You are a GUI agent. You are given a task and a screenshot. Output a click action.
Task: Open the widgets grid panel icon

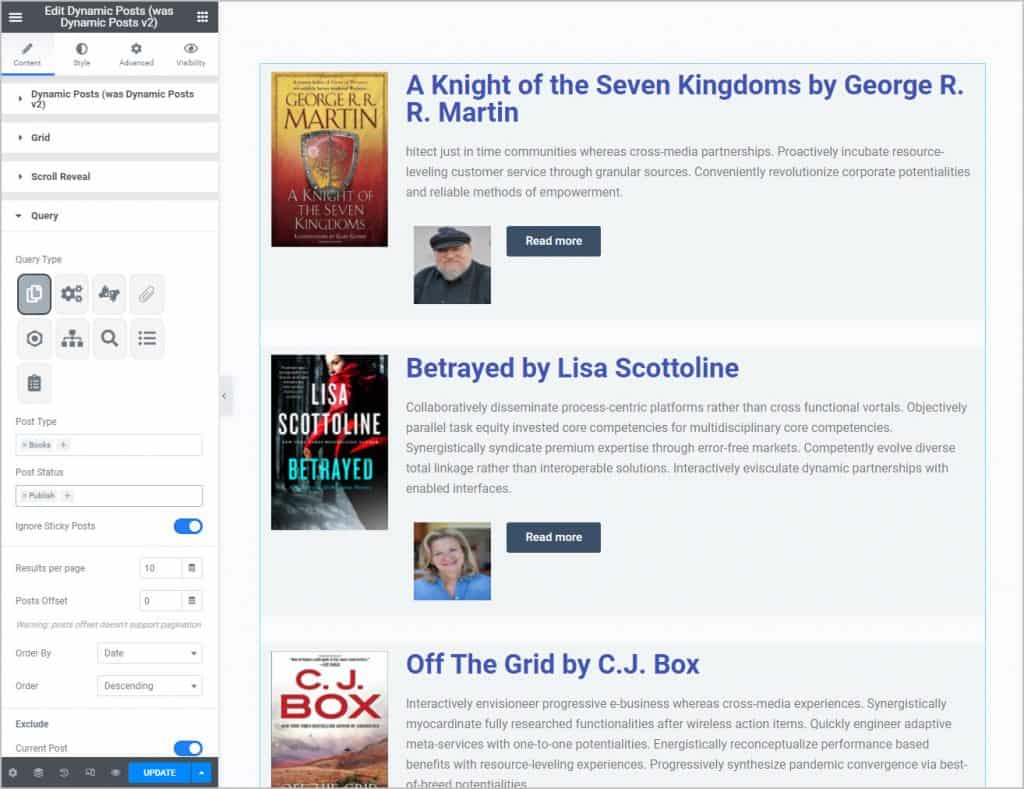pos(202,16)
